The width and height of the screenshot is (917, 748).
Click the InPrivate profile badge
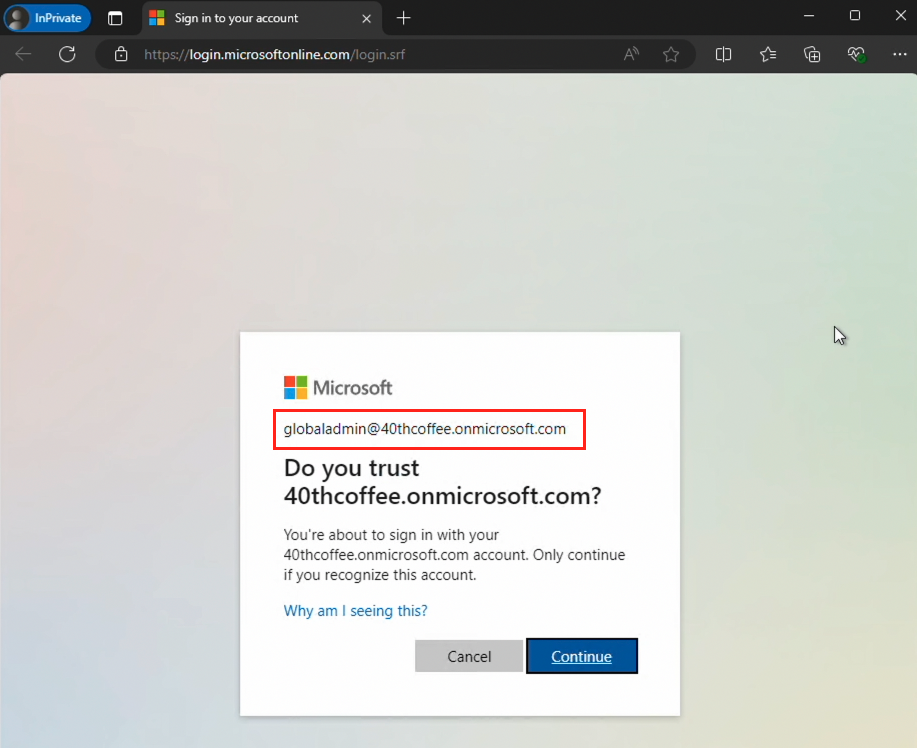point(47,18)
